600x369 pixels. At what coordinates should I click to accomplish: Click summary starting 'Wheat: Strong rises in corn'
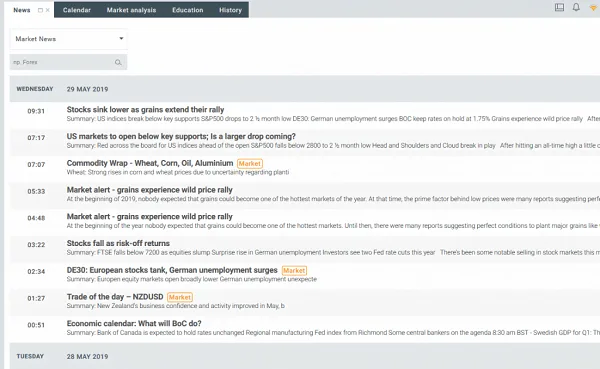(x=178, y=172)
